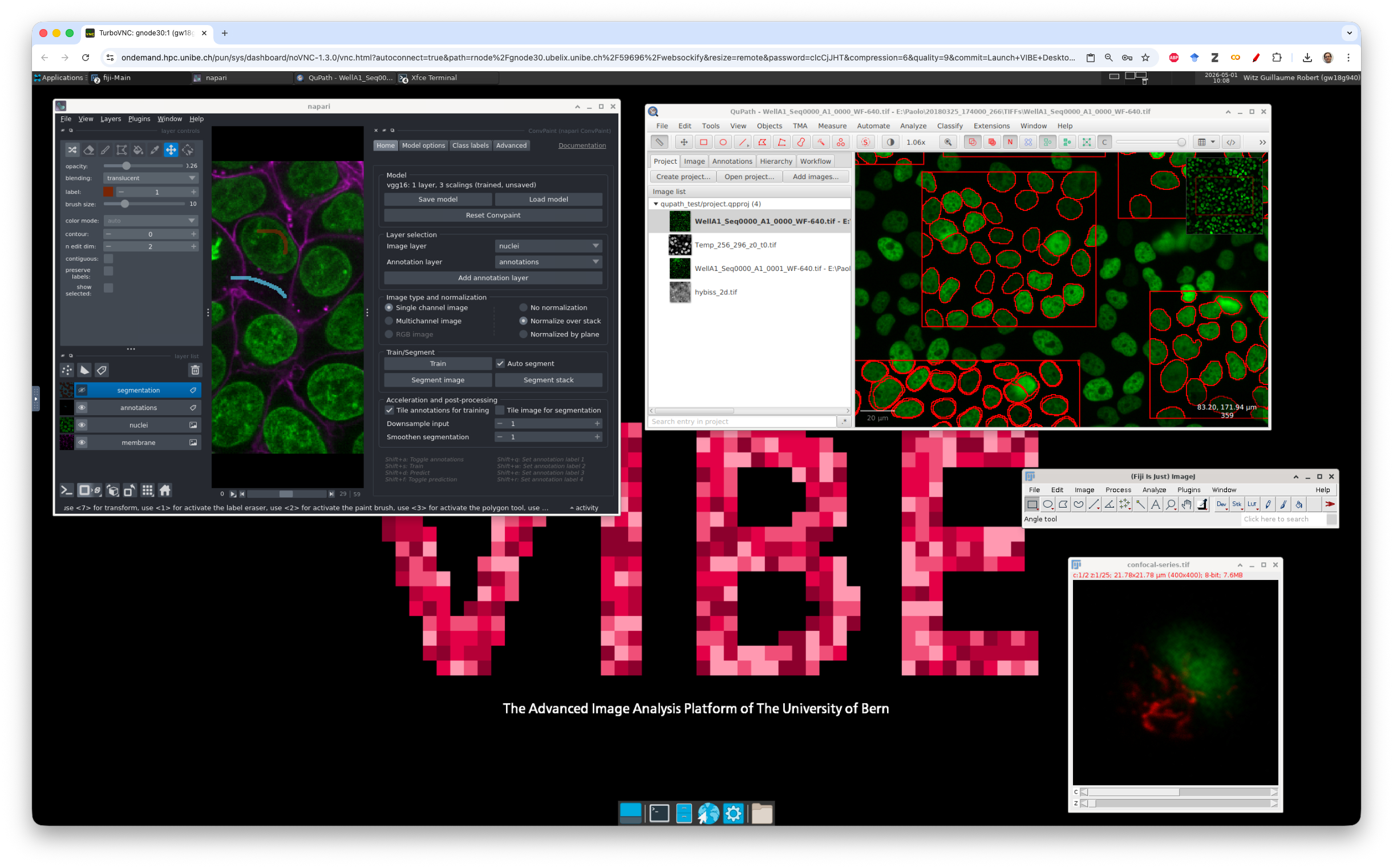Open QuPath brightness and contrast
This screenshot has width=1393, height=868.
pos(890,143)
